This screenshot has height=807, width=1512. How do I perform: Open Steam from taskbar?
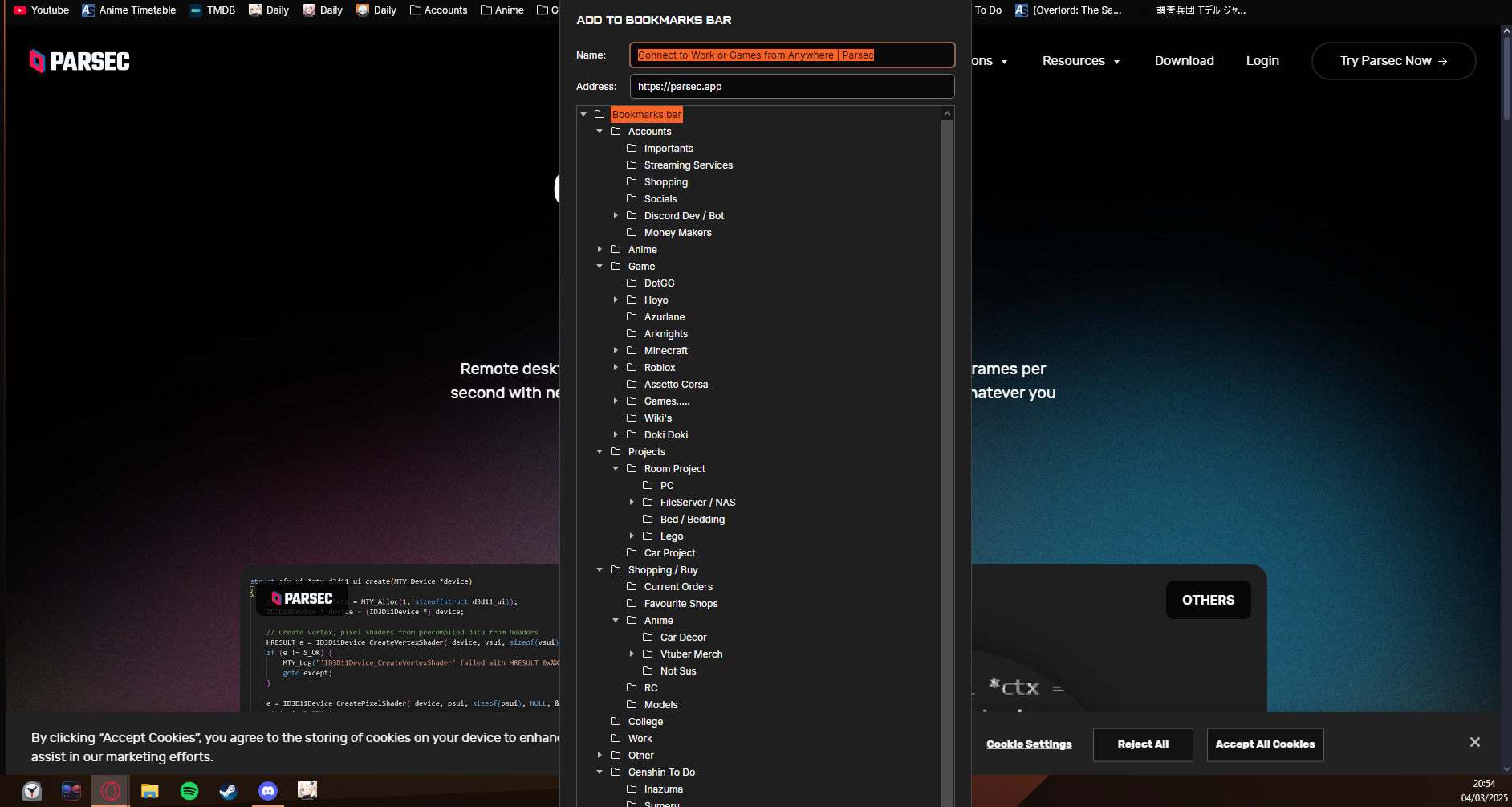click(x=229, y=791)
